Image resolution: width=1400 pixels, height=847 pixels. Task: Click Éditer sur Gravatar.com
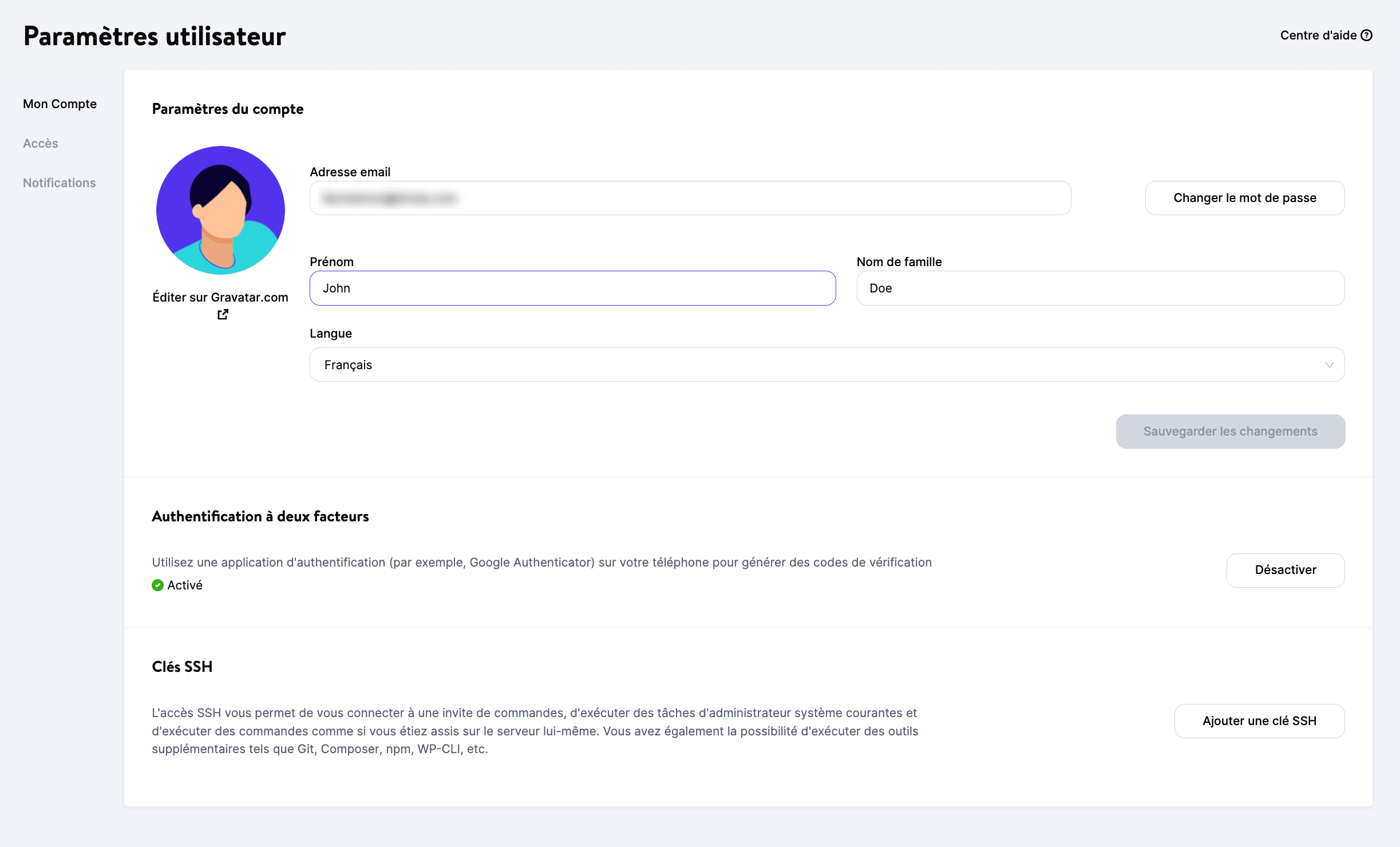point(220,297)
